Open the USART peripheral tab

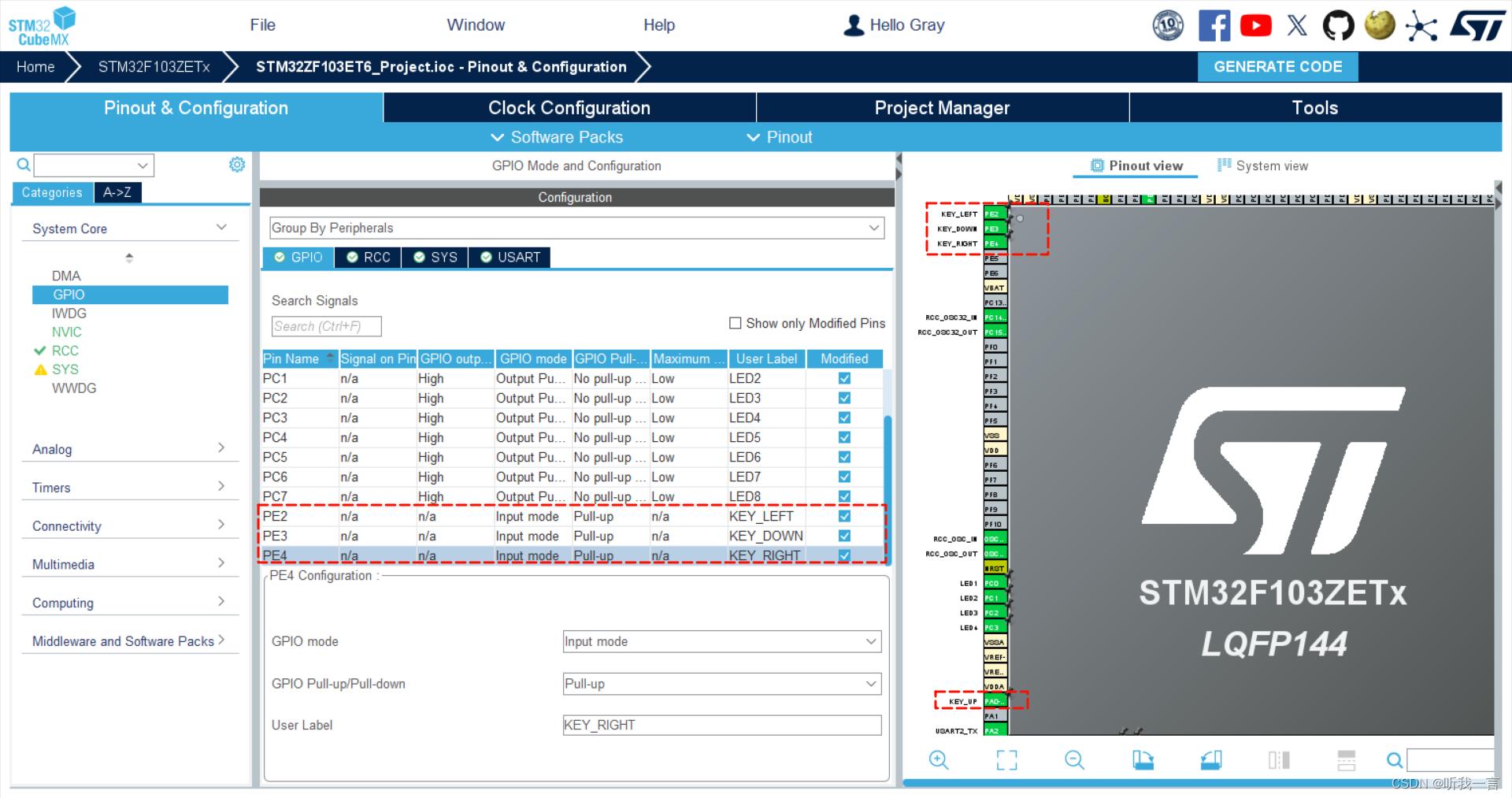pyautogui.click(x=510, y=258)
